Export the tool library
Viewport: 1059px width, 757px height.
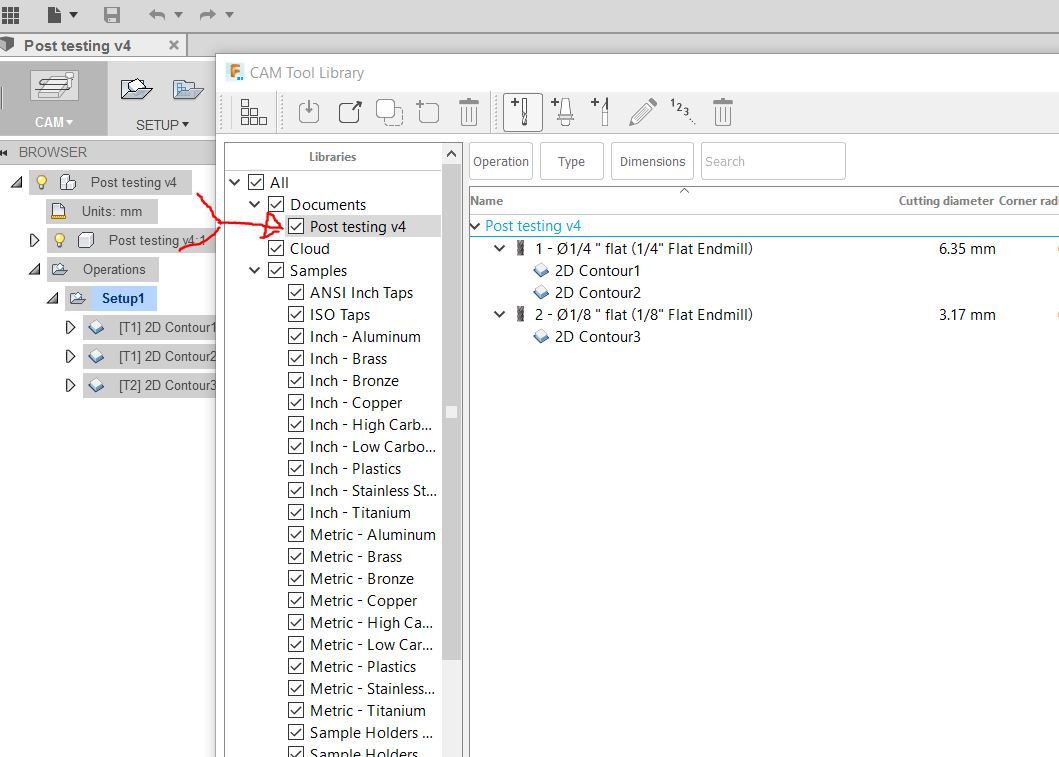coord(350,111)
